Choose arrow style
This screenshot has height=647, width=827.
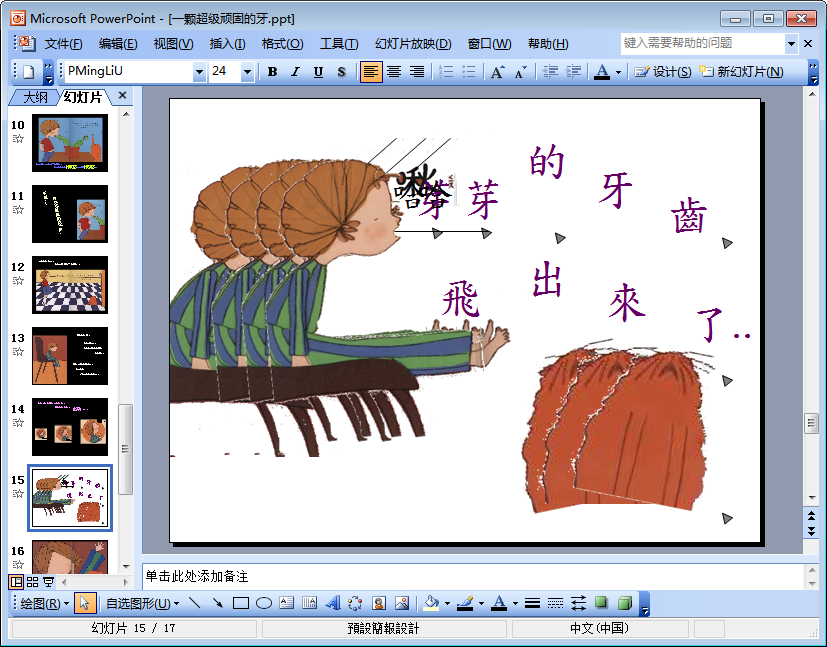pos(579,603)
